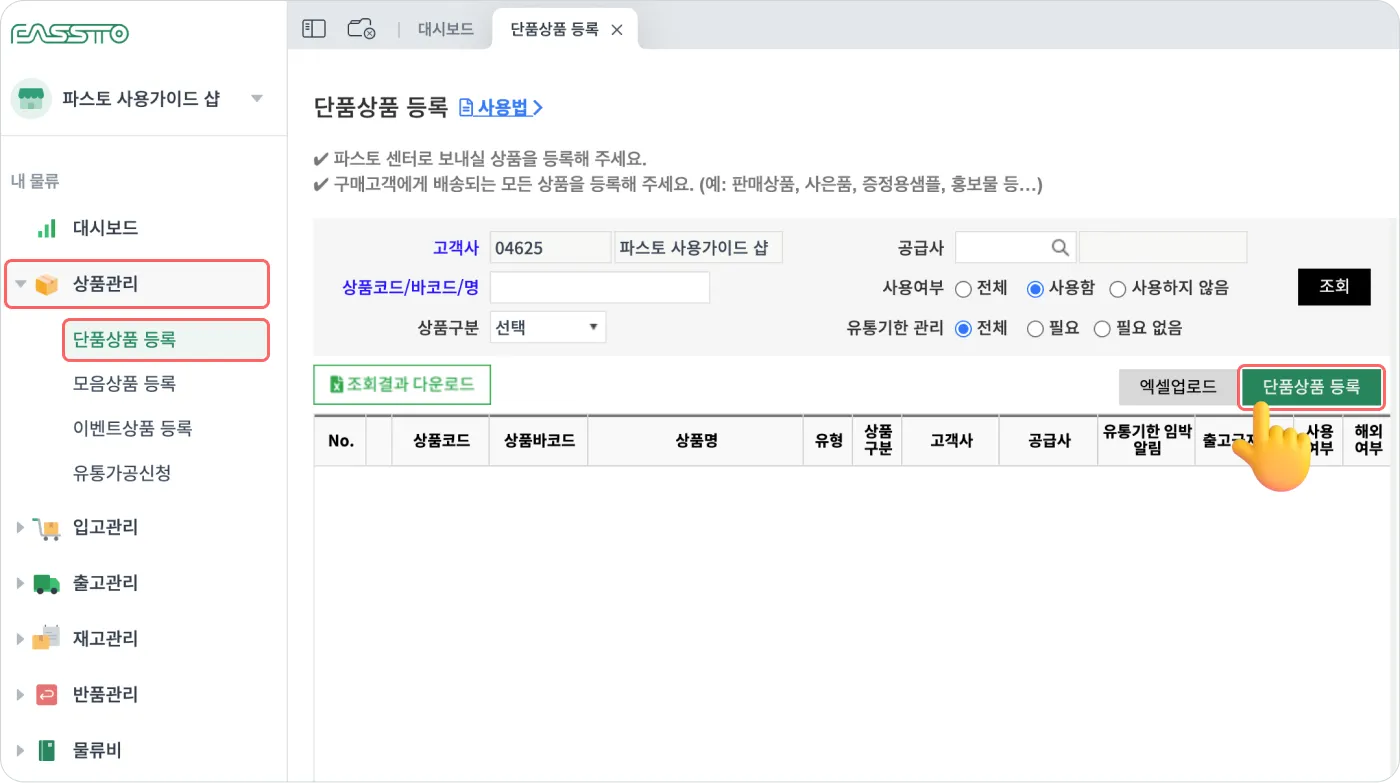Open 이벤트상품 등록 in the sidebar

(x=132, y=428)
